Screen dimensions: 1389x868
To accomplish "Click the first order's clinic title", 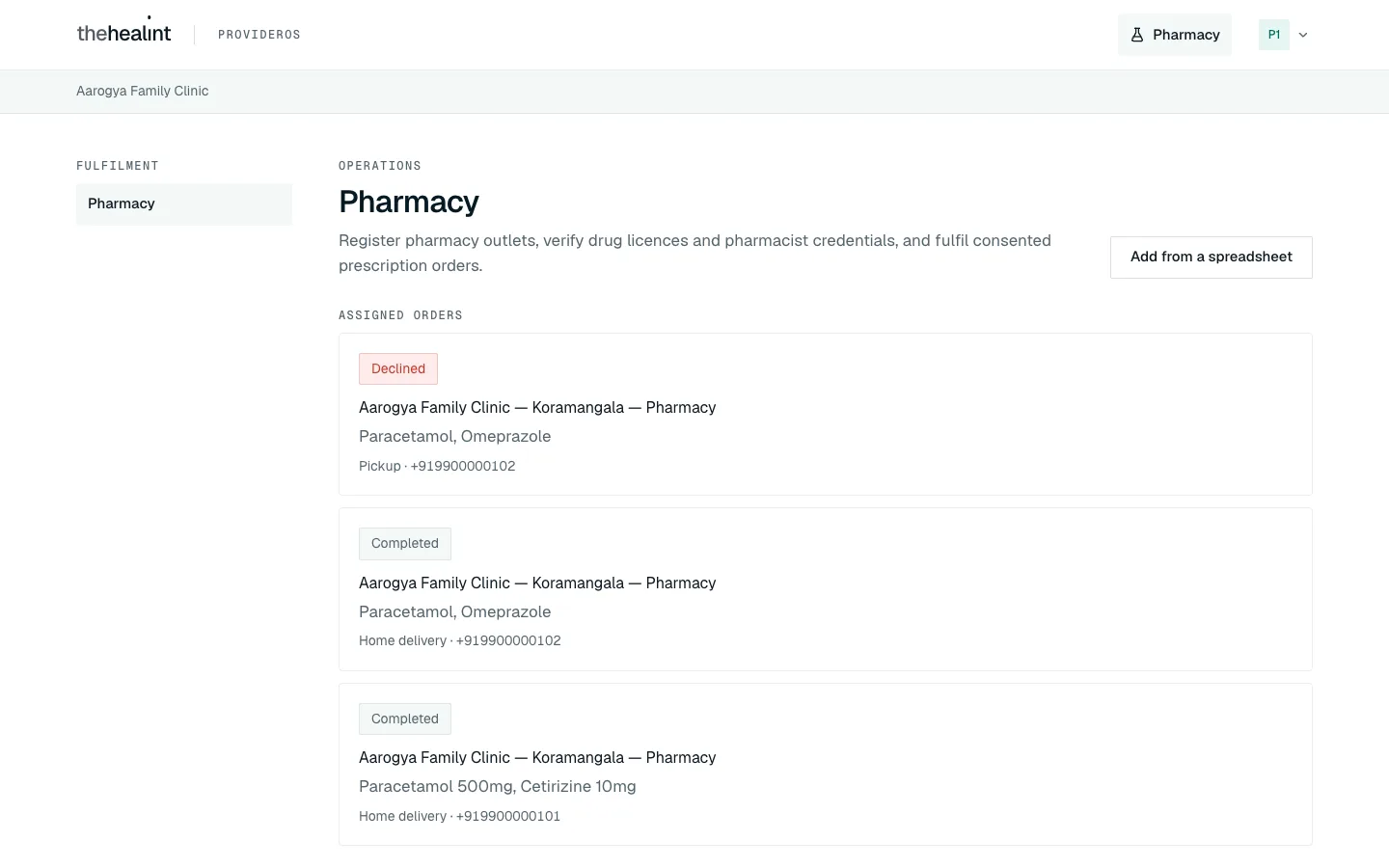I will click(537, 407).
